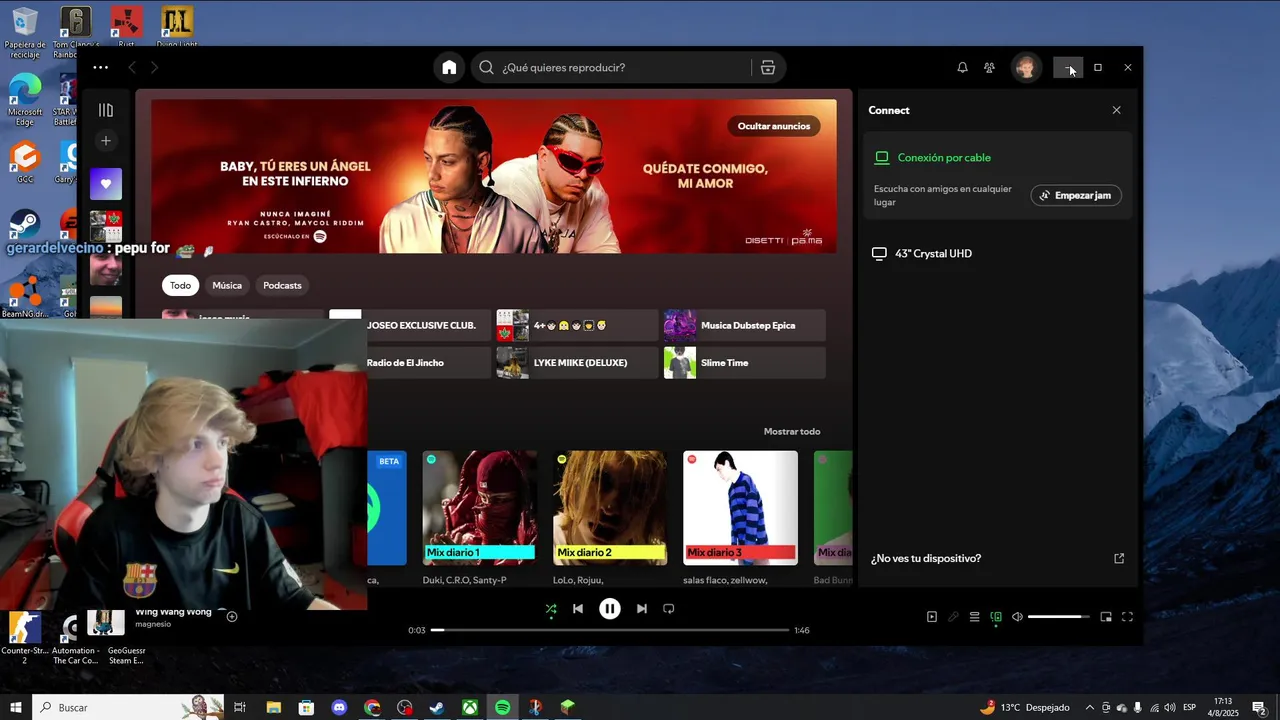Open '13°C Despejado' weather widget
The image size is (1280, 720).
[1025, 707]
